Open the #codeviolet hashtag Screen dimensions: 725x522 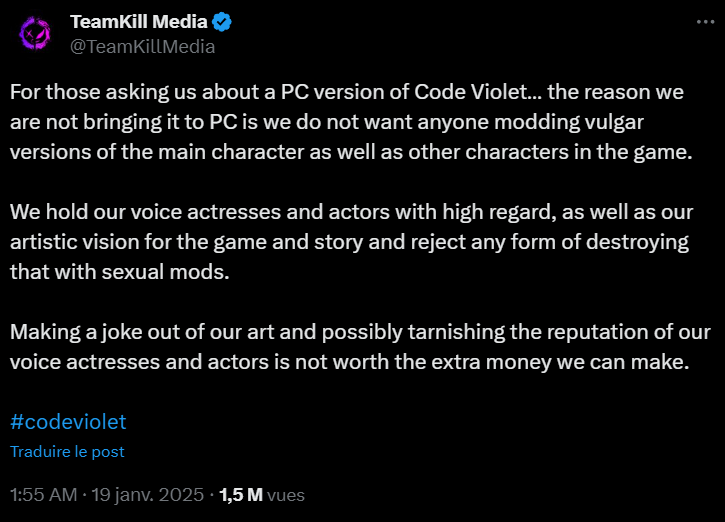point(68,422)
